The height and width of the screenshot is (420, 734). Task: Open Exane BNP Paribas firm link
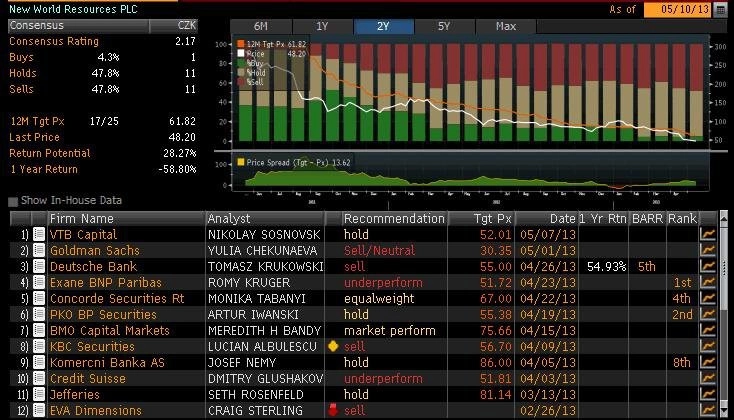[x=105, y=282]
